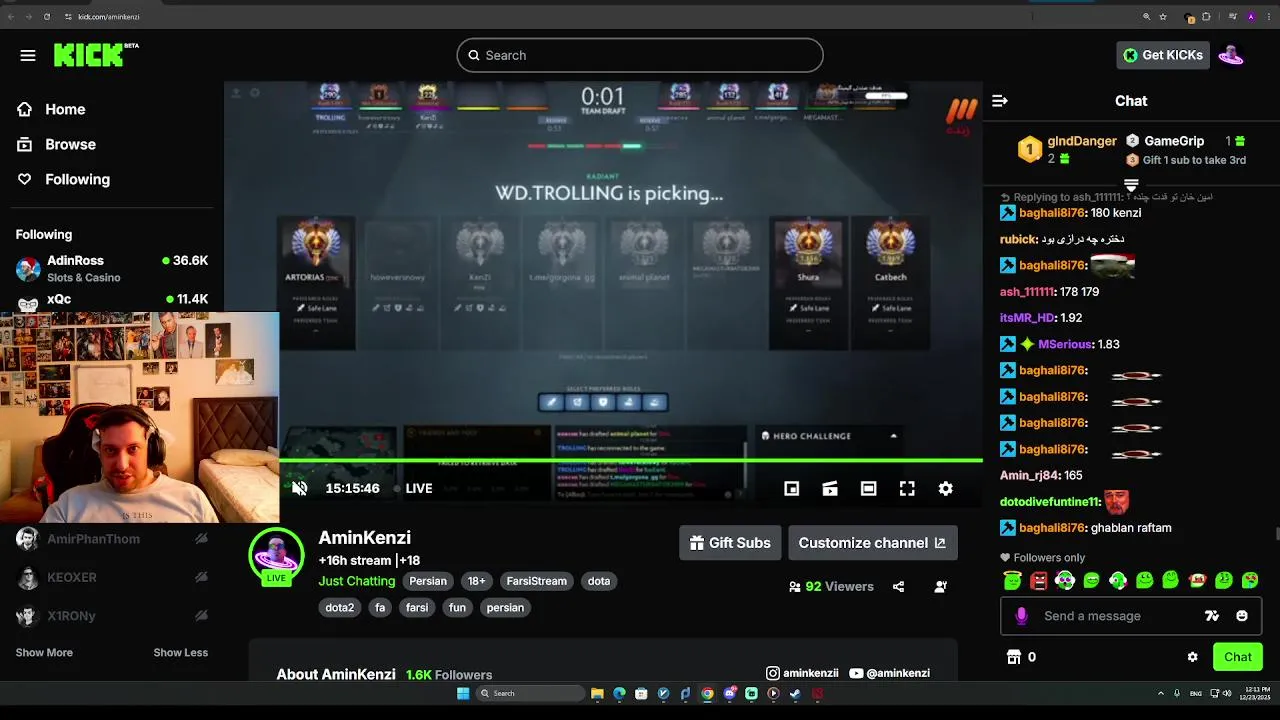This screenshot has height=720, width=1280.
Task: Click the chat translate/format icon
Action: pos(1212,616)
